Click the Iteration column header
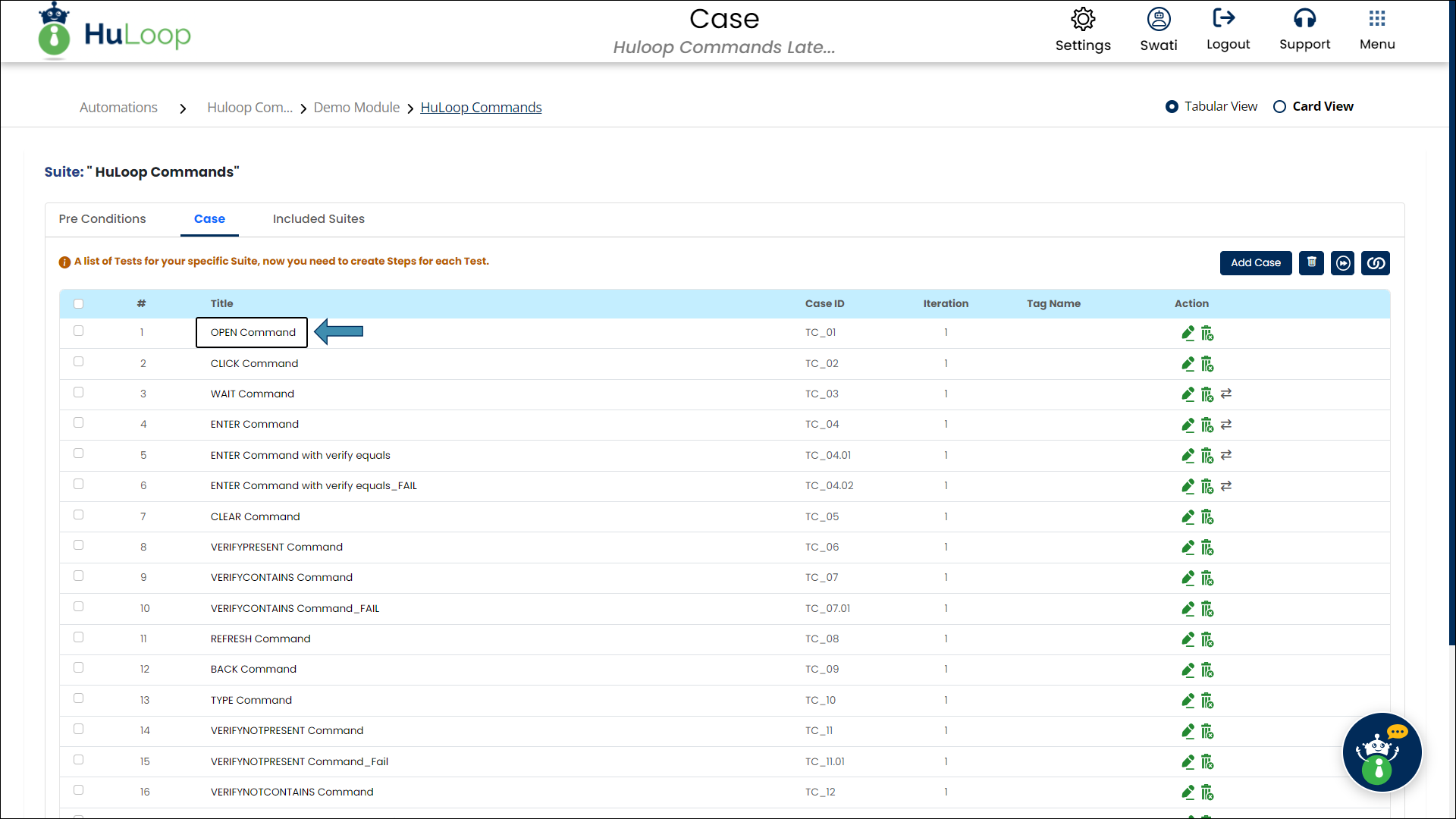This screenshot has height=819, width=1456. pos(946,304)
